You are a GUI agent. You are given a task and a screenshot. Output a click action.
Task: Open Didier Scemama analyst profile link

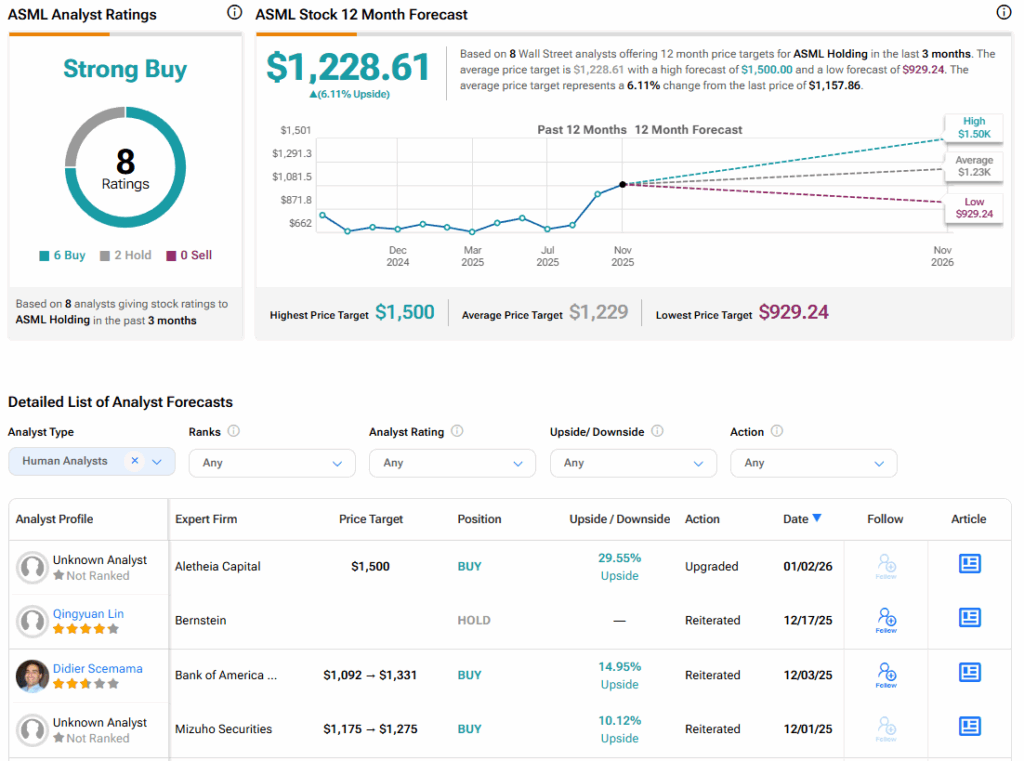[97, 668]
